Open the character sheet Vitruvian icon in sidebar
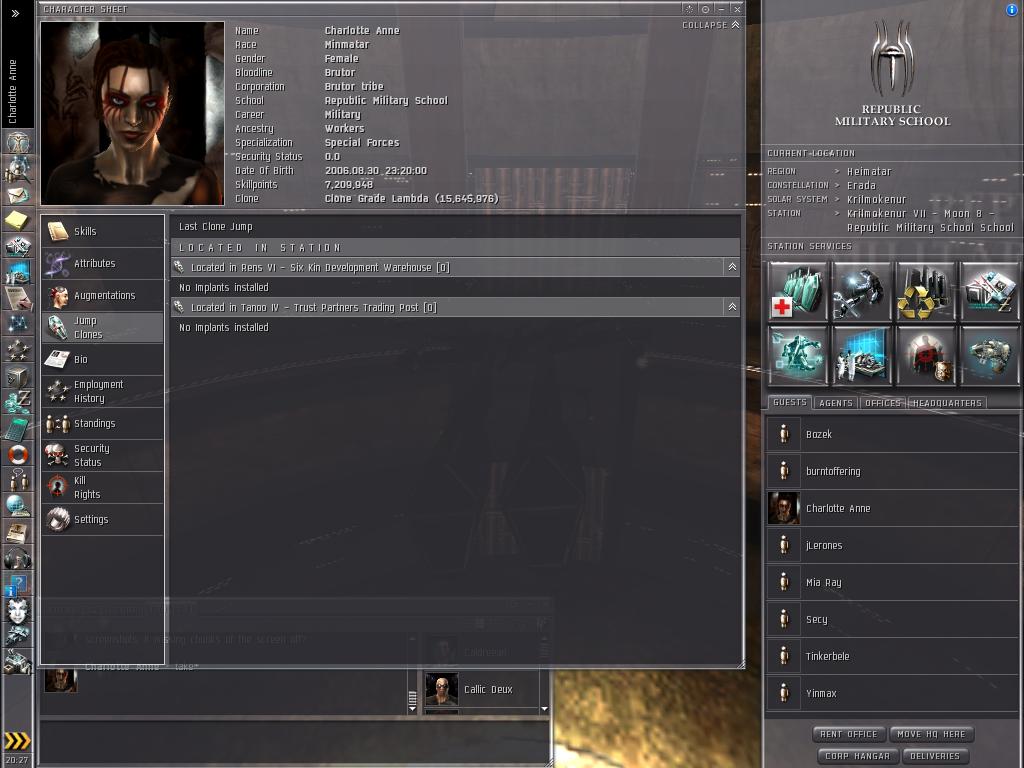 coord(18,142)
